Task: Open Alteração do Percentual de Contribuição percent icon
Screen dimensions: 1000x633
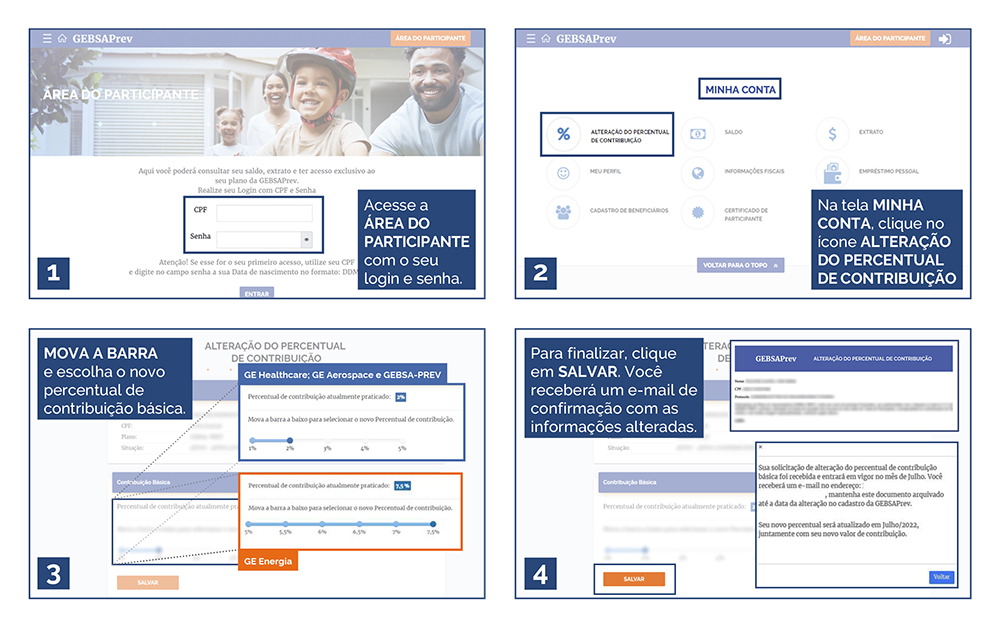Action: tap(563, 134)
